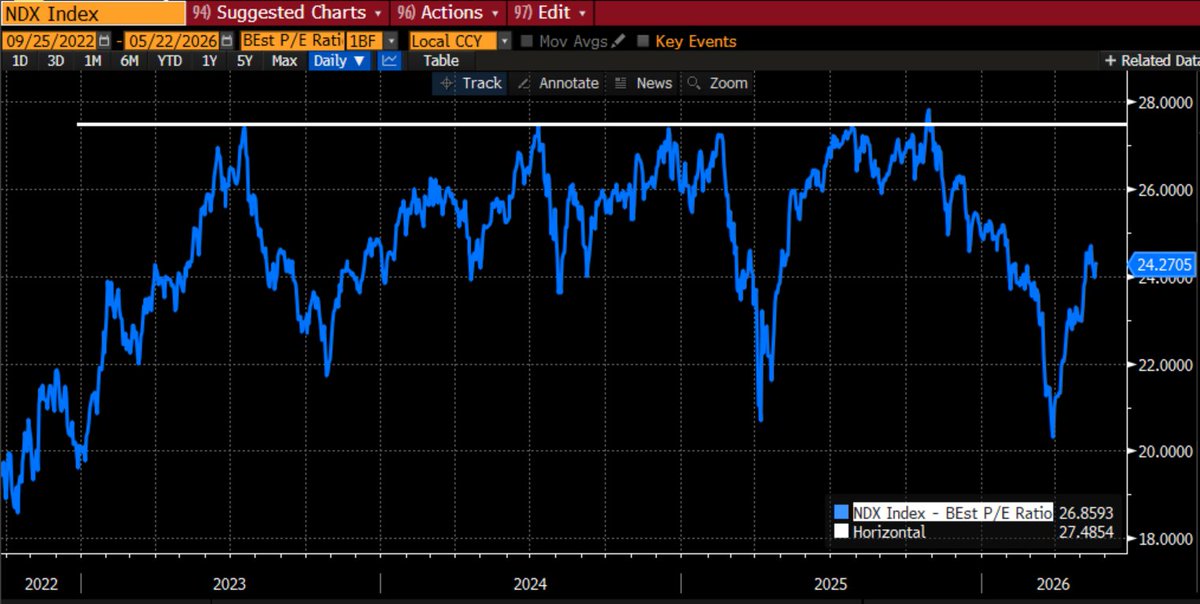
Task: Select the line chart type icon
Action: 390,61
